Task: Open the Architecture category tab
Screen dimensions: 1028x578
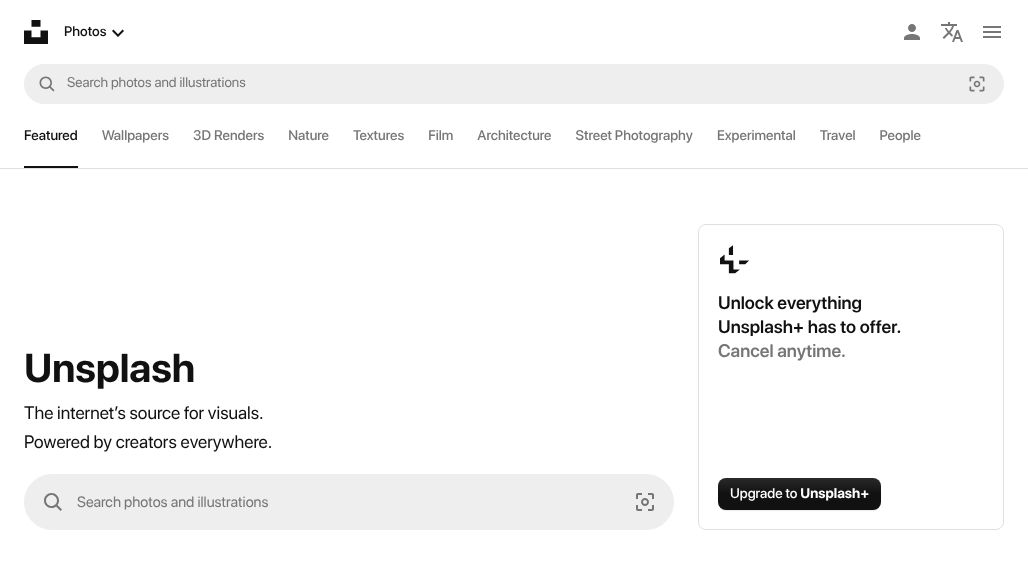Action: (x=514, y=135)
